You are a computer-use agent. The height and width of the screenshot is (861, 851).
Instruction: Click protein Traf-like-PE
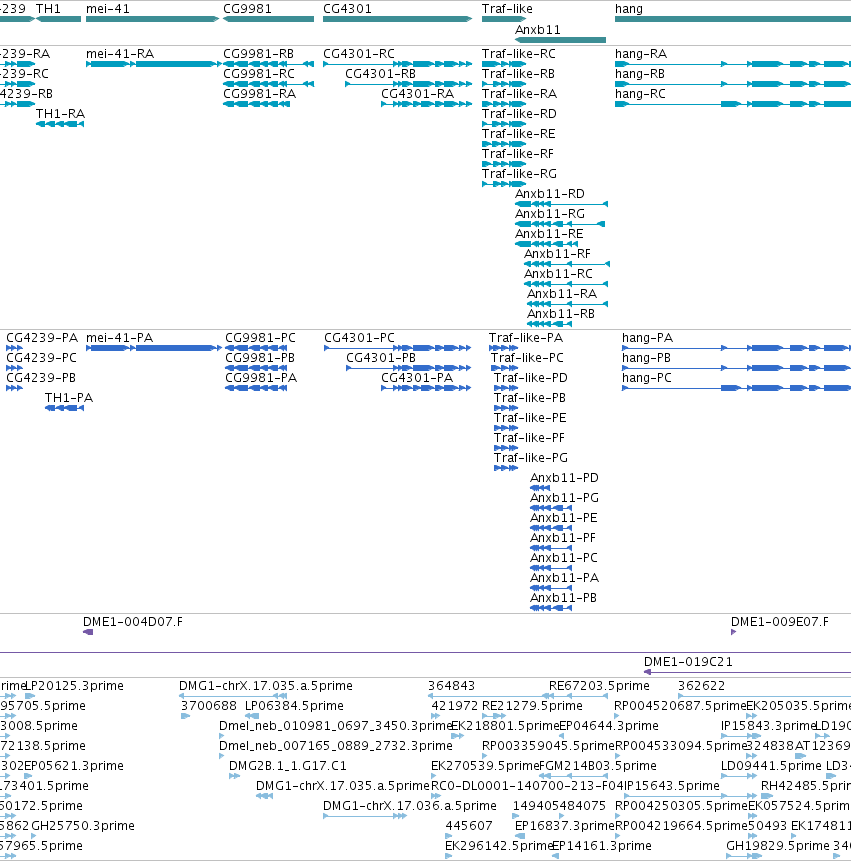(x=506, y=428)
